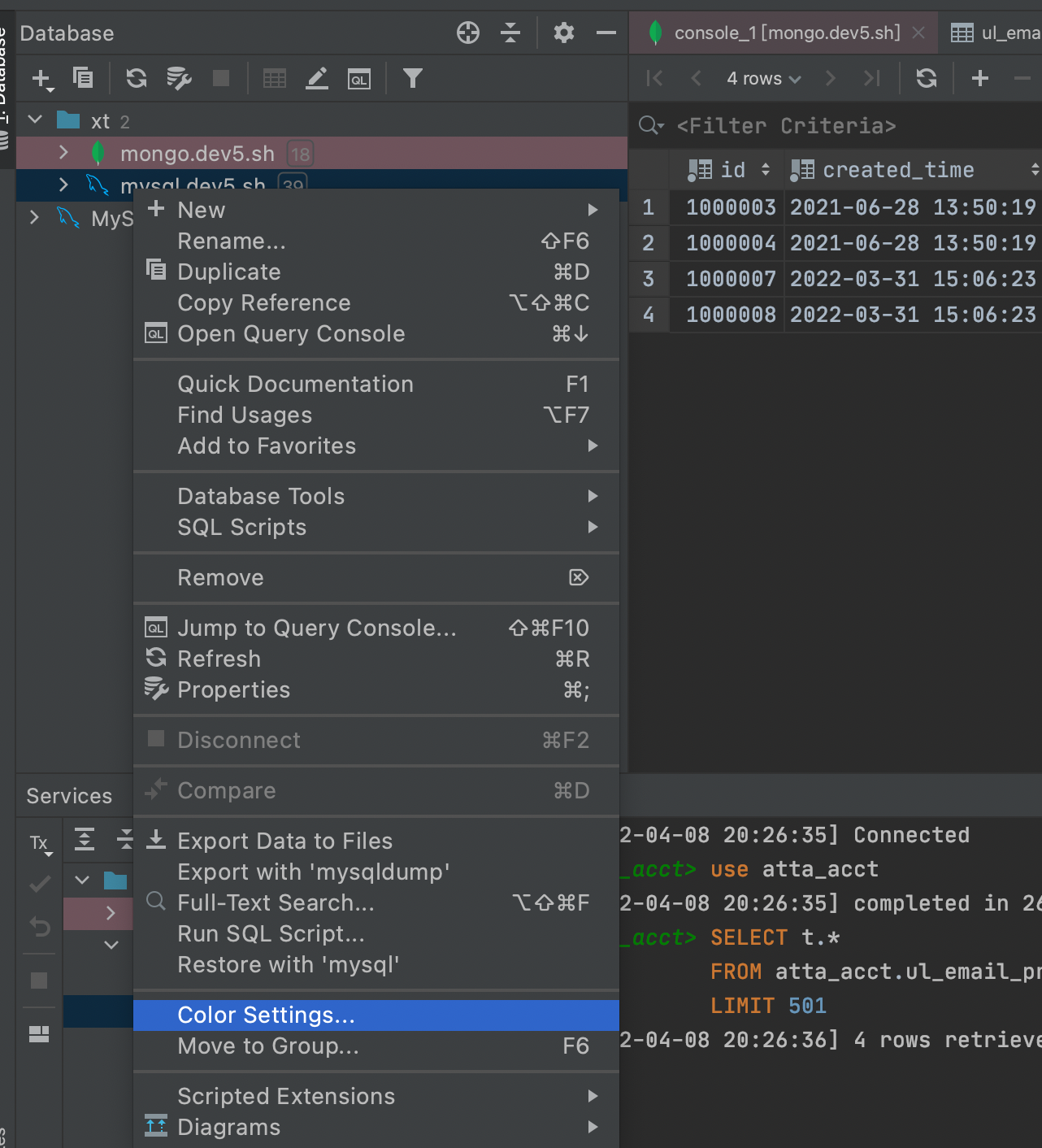Switch to the console_1 mongo.dev5.sh tab
The image size is (1042, 1148).
pos(782,33)
